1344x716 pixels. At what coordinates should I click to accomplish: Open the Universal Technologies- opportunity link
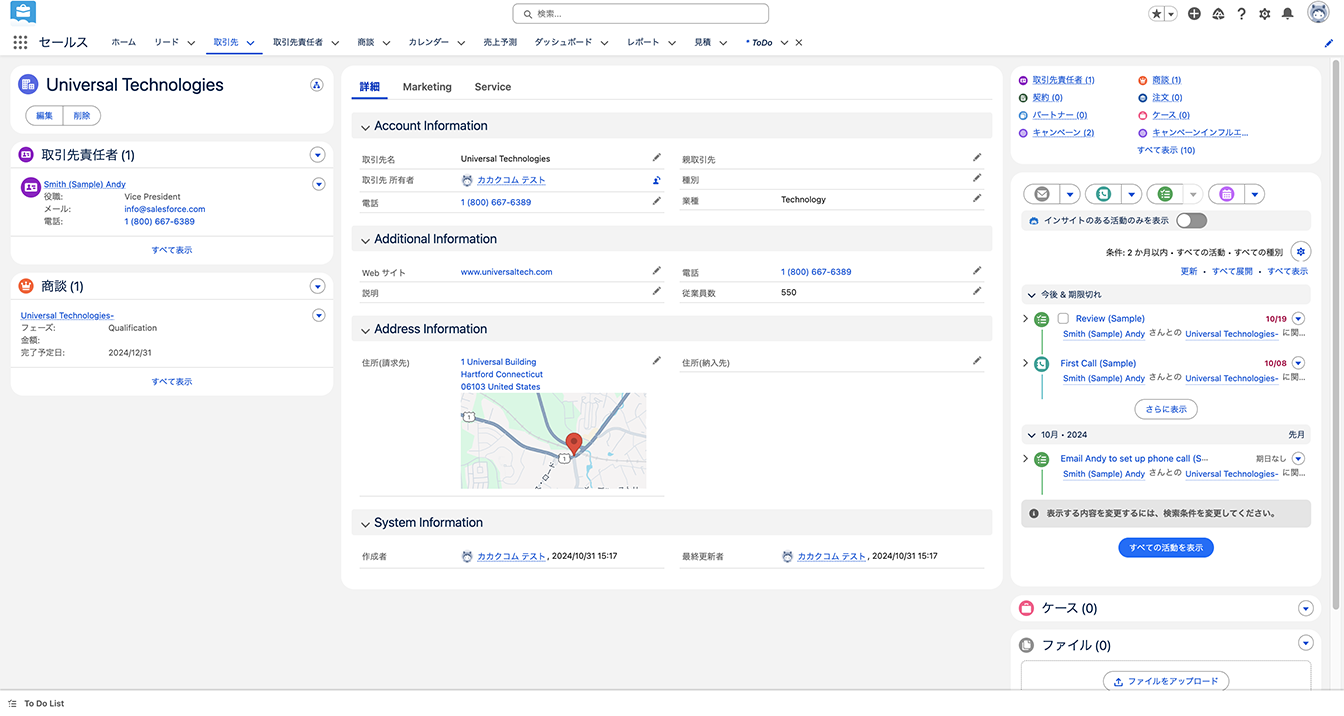point(67,316)
